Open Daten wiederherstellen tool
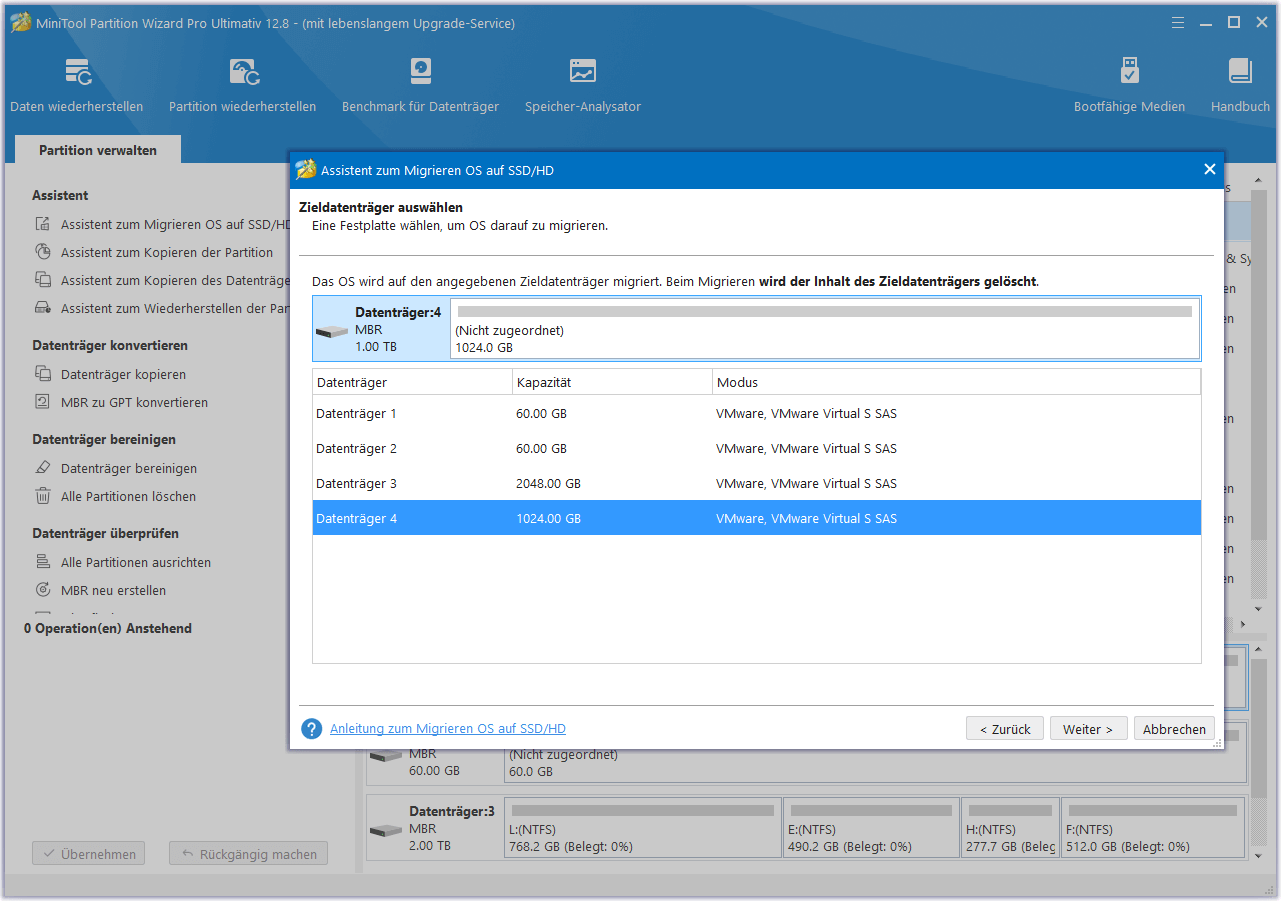This screenshot has width=1282, height=902. (77, 86)
